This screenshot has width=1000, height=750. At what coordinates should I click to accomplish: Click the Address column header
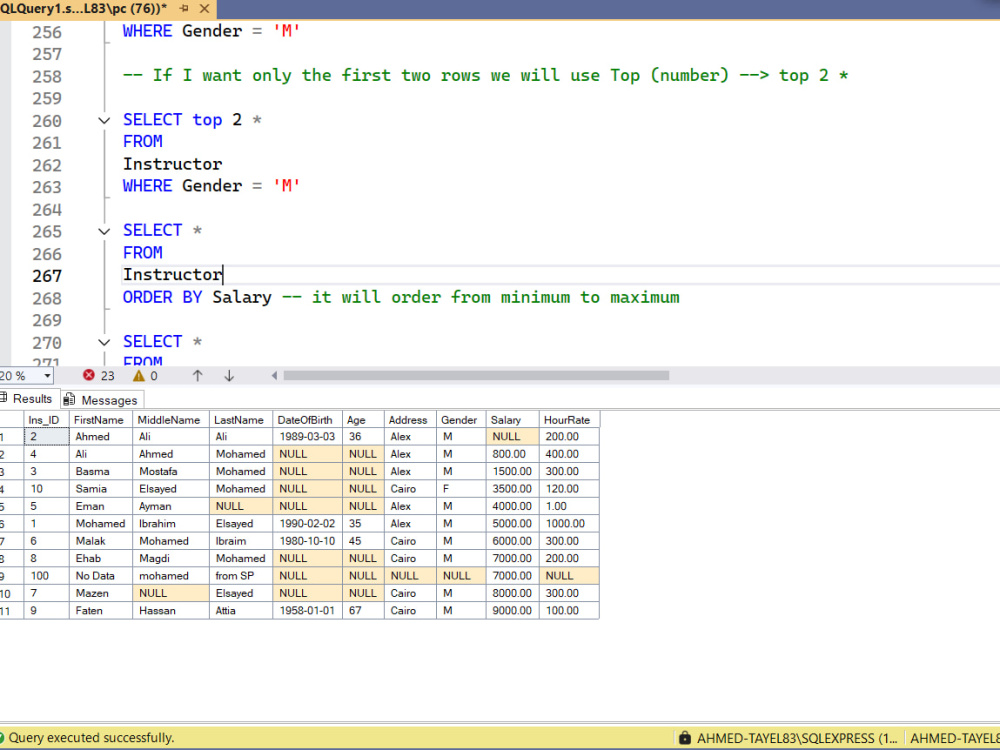point(410,420)
